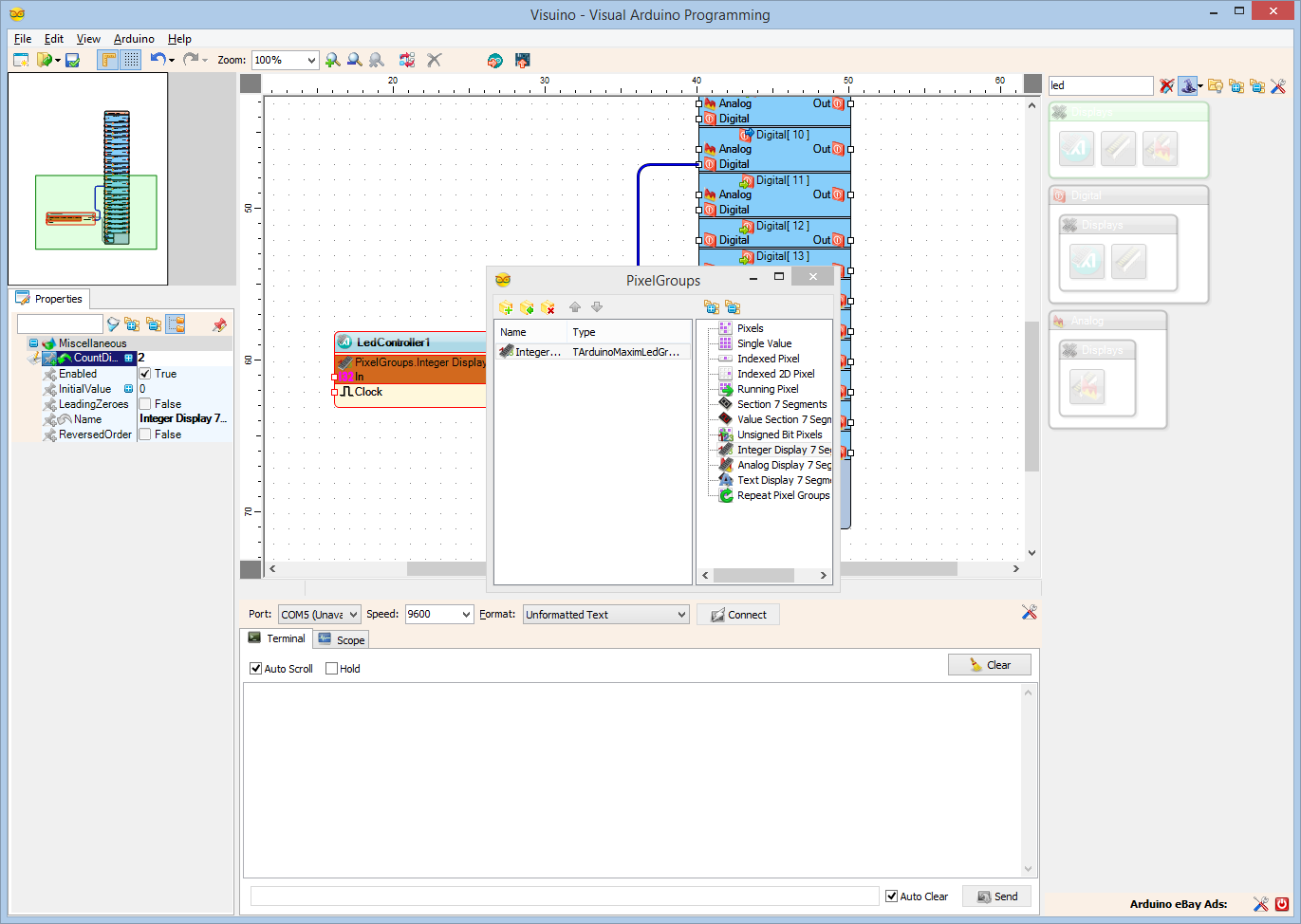This screenshot has width=1301, height=924.
Task: Click the serial port setup wrench icon
Action: click(x=1029, y=612)
